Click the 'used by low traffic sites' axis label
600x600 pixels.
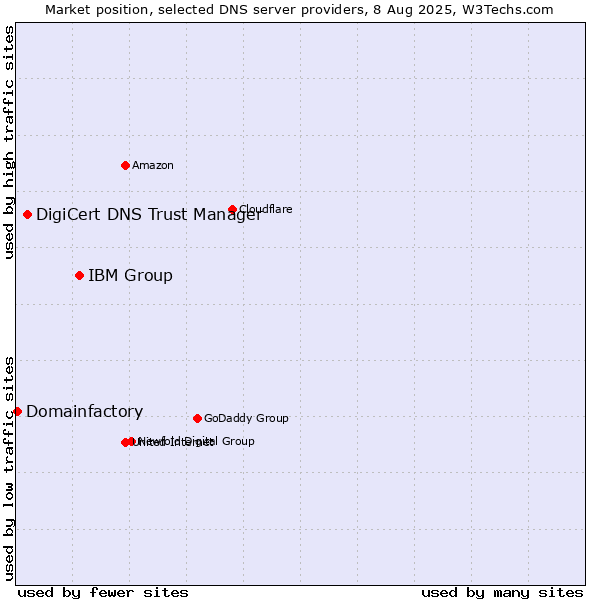coord(8,469)
